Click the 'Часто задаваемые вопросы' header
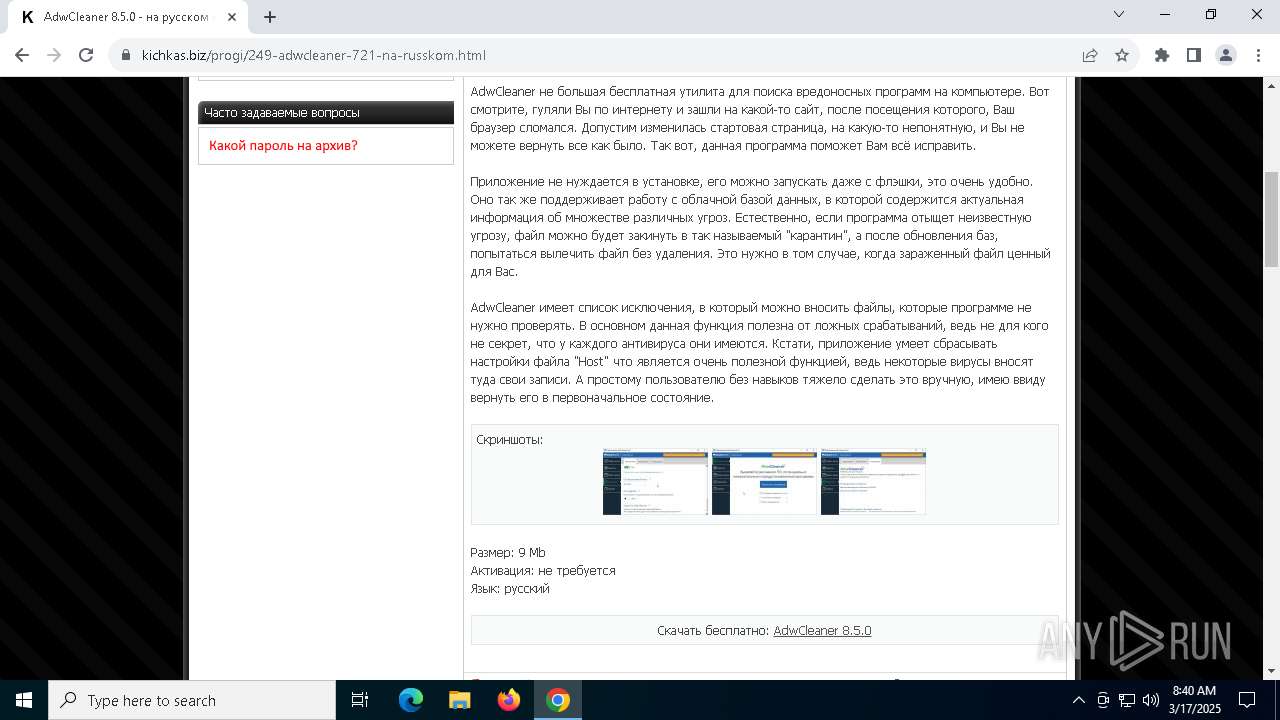The height and width of the screenshot is (720, 1280). pyautogui.click(x=326, y=112)
